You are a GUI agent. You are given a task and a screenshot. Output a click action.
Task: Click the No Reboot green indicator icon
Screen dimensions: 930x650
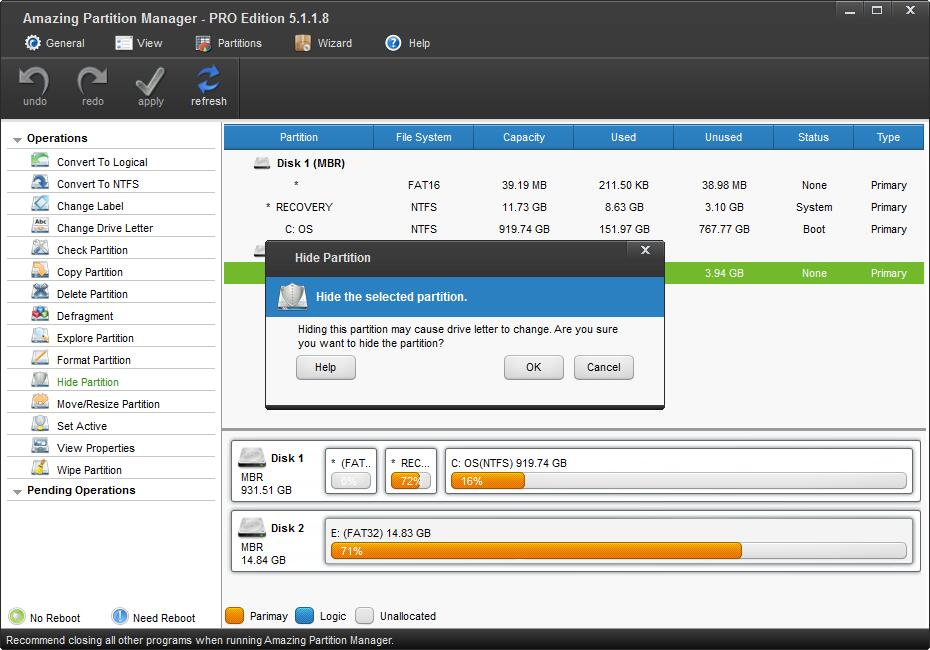click(x=17, y=617)
